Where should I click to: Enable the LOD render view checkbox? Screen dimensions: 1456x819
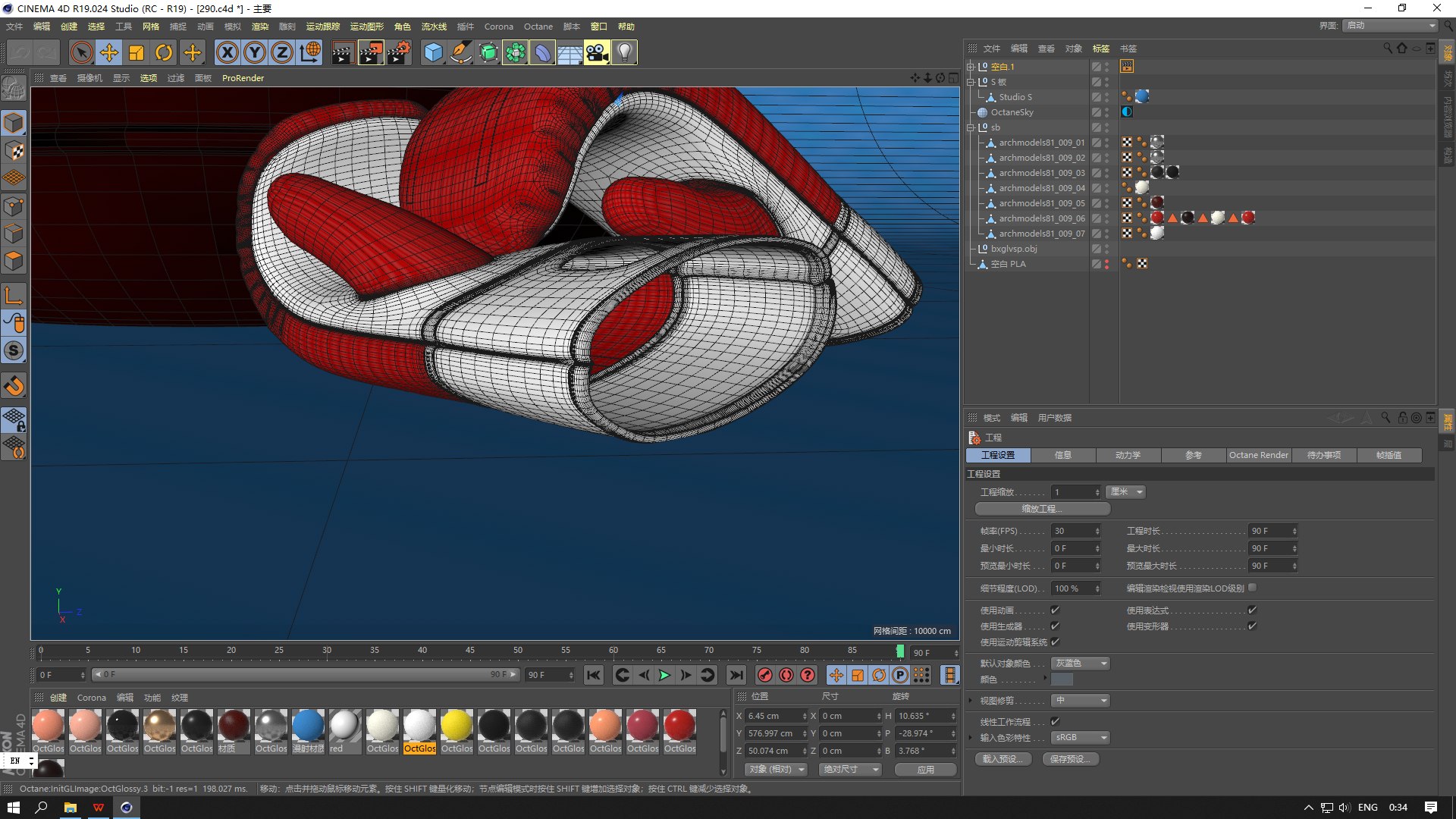(x=1252, y=588)
